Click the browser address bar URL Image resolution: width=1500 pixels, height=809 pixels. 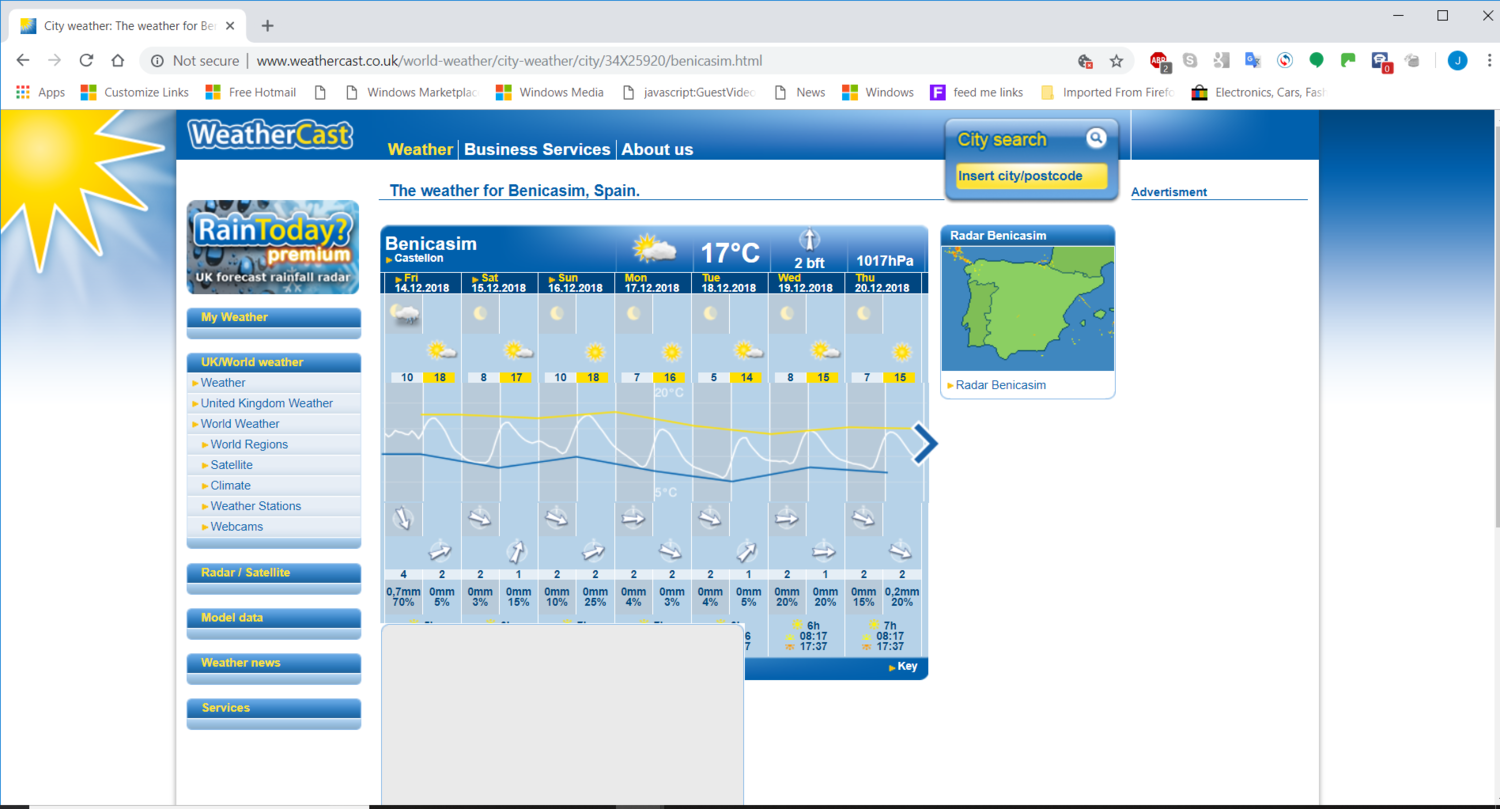[x=509, y=61]
